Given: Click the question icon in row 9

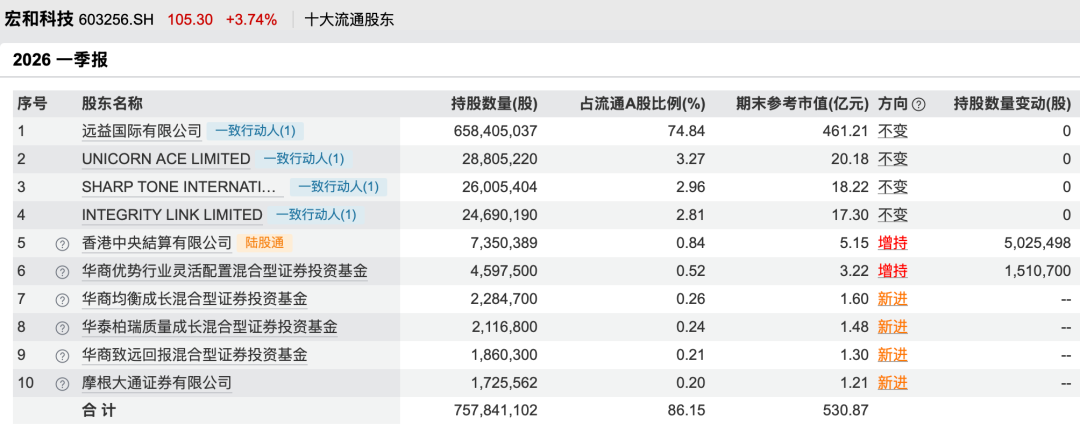Looking at the screenshot, I should pos(62,355).
